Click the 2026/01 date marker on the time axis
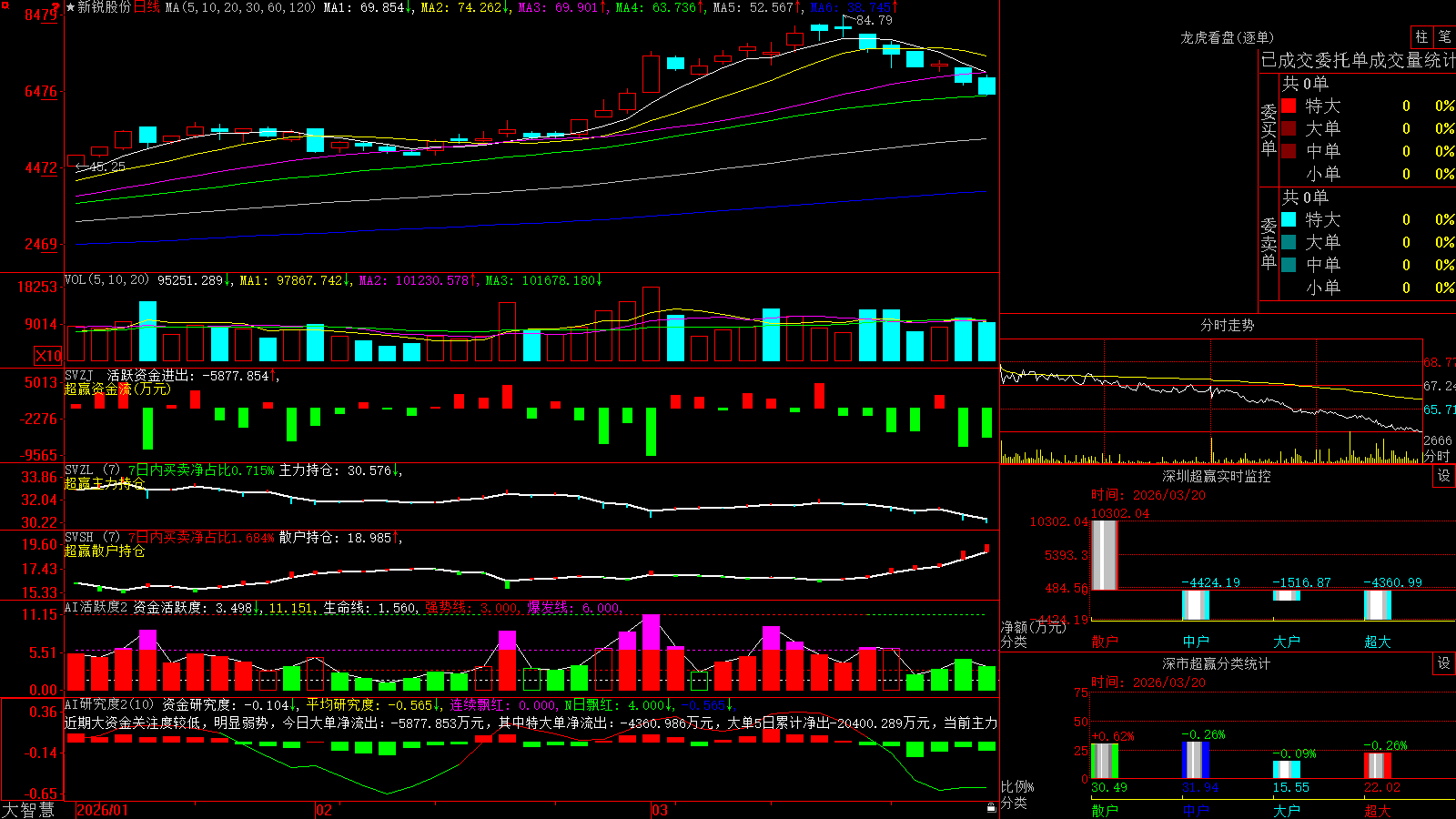The height and width of the screenshot is (819, 1456). coord(103,810)
